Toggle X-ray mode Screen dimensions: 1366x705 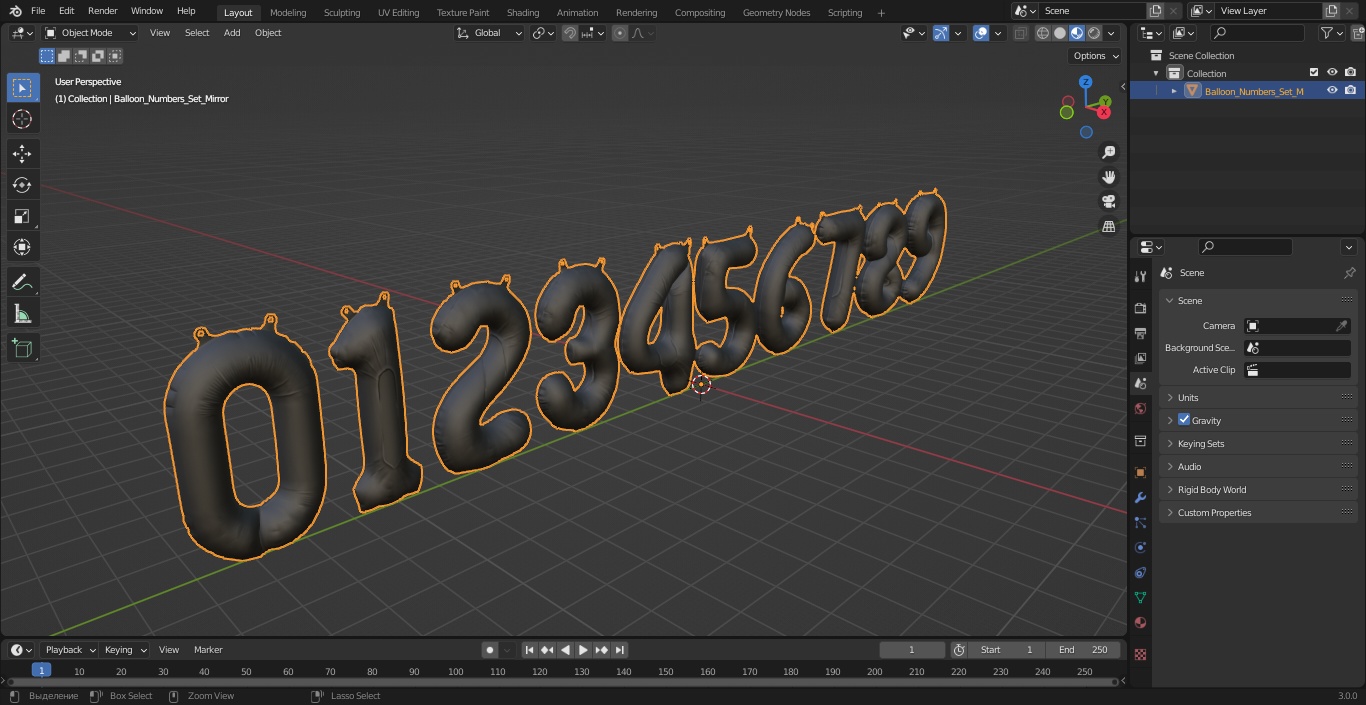(x=1019, y=33)
